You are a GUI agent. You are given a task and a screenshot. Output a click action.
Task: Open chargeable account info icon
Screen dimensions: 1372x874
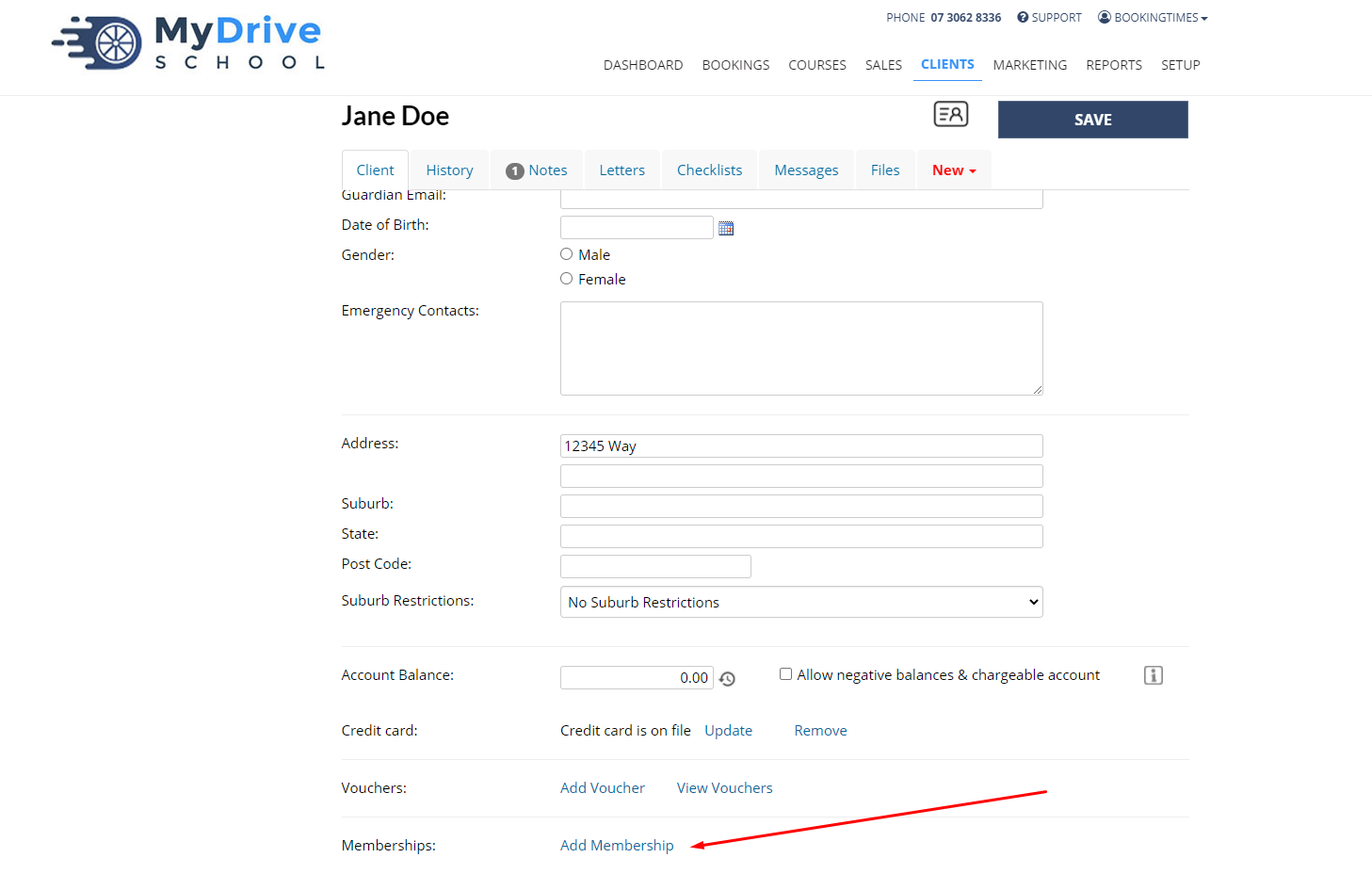click(x=1154, y=675)
